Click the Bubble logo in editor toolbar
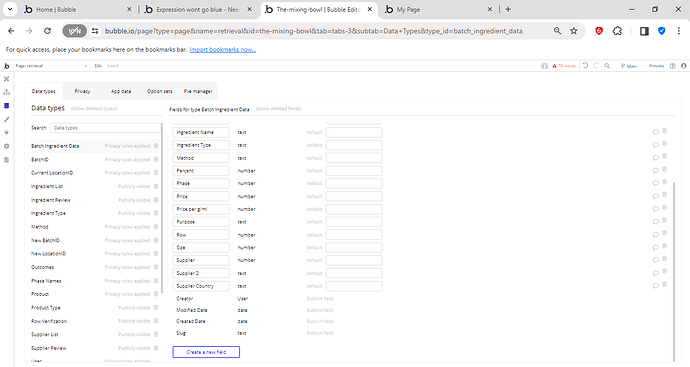 point(6,66)
